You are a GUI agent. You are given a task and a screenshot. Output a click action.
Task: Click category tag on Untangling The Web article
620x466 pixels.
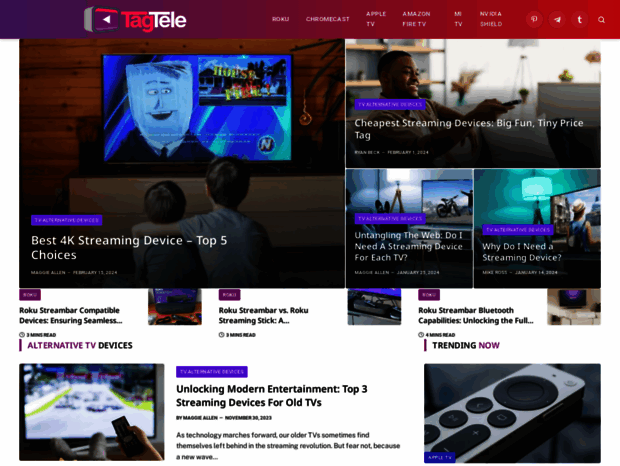[x=390, y=219]
